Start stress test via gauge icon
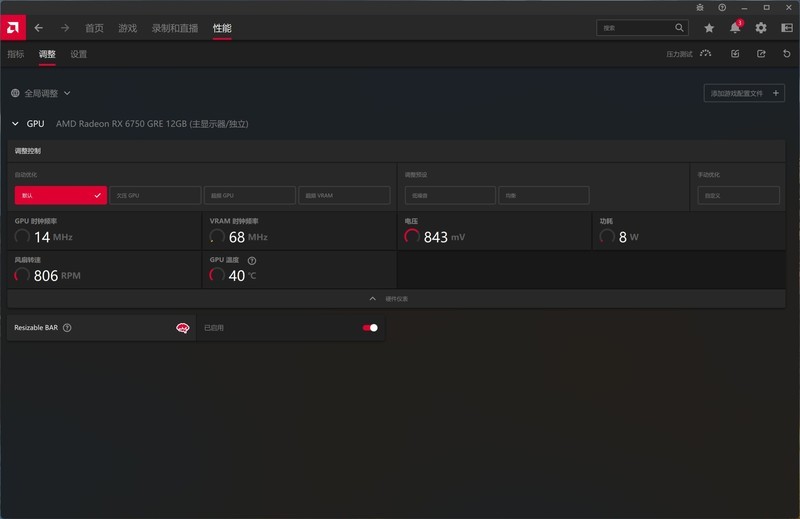The height and width of the screenshot is (519, 800). (x=706, y=54)
